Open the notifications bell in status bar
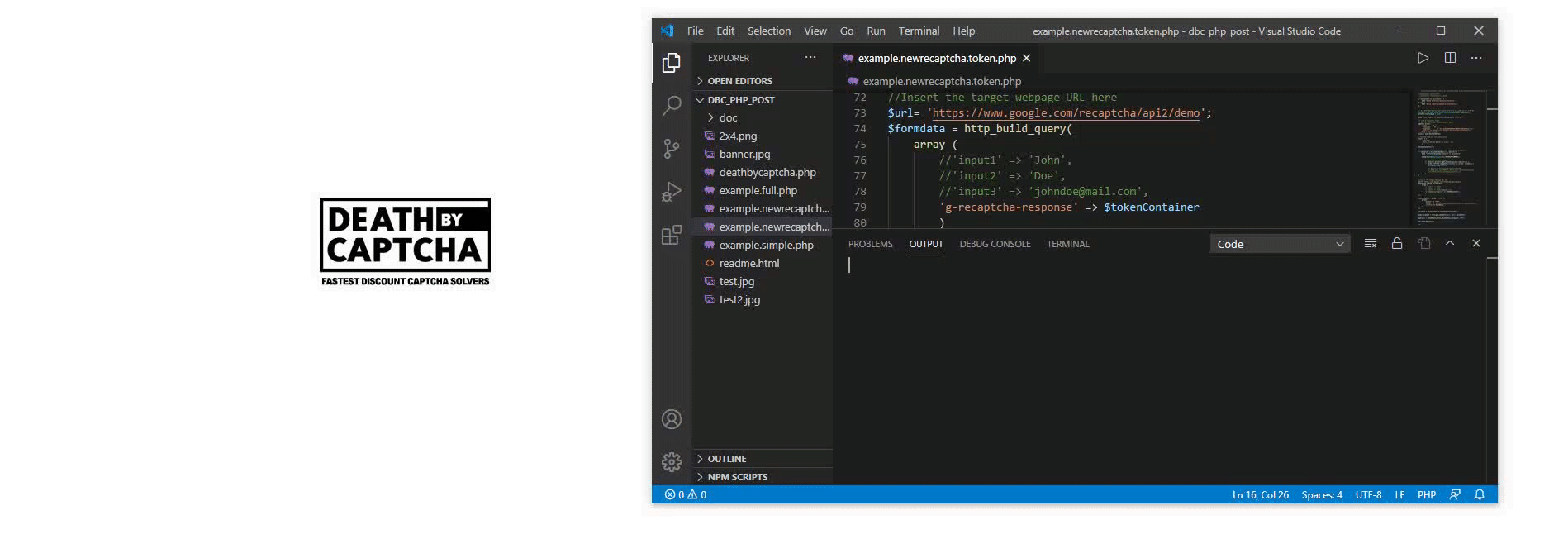Screen dimensions: 1568x539 coord(1480,495)
